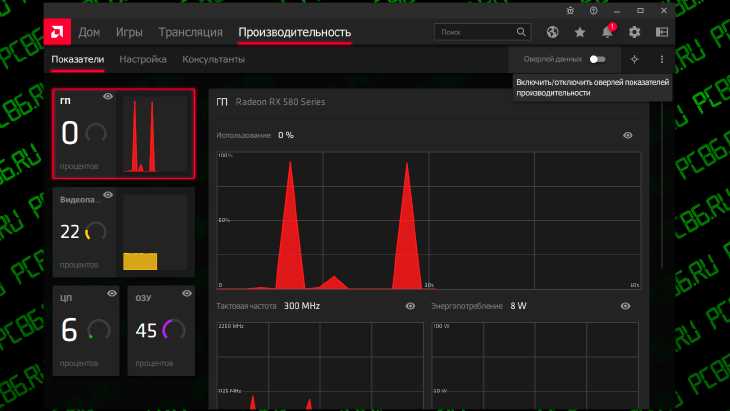
Task: Select the ОЗУ metric card
Action: click(x=161, y=330)
